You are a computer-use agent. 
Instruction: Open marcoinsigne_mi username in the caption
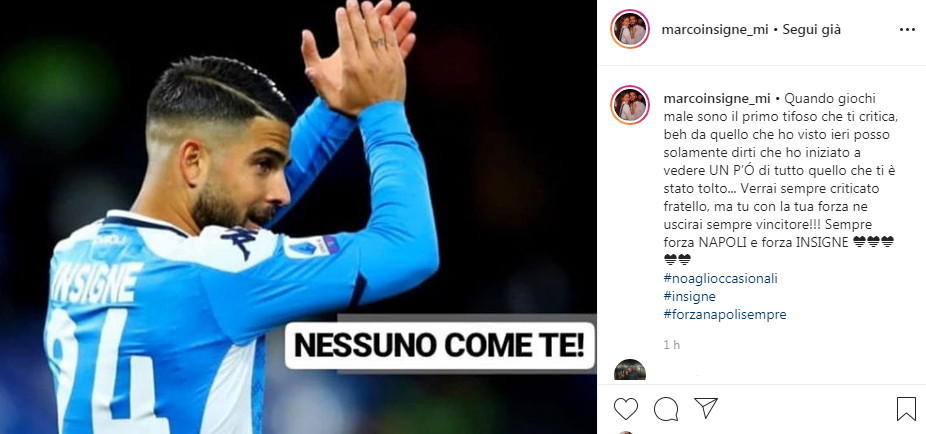[717, 99]
